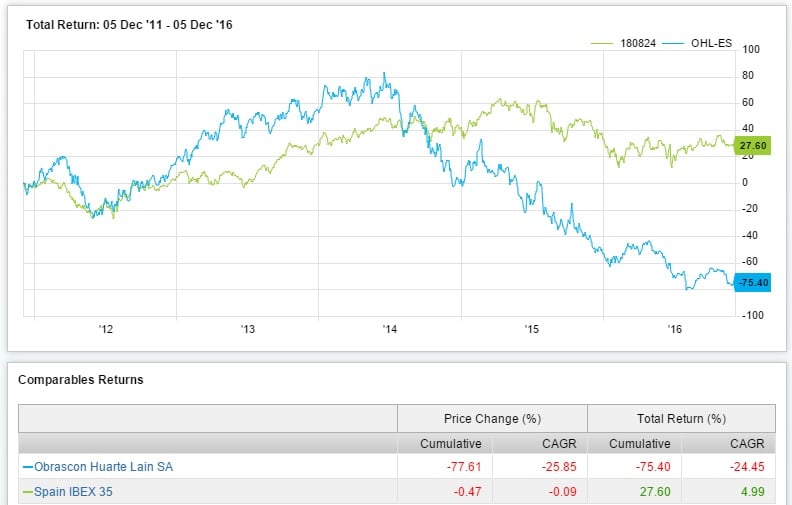Click the Price Change (%) column header
The height and width of the screenshot is (505, 792).
coord(491,418)
